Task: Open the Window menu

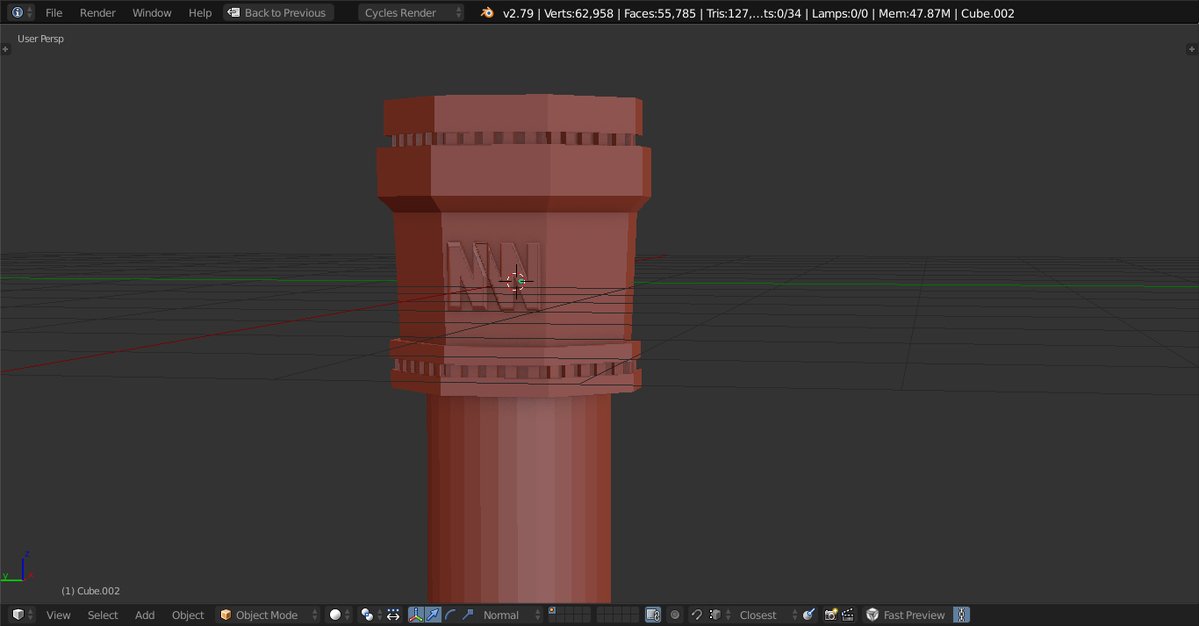Action: point(151,13)
